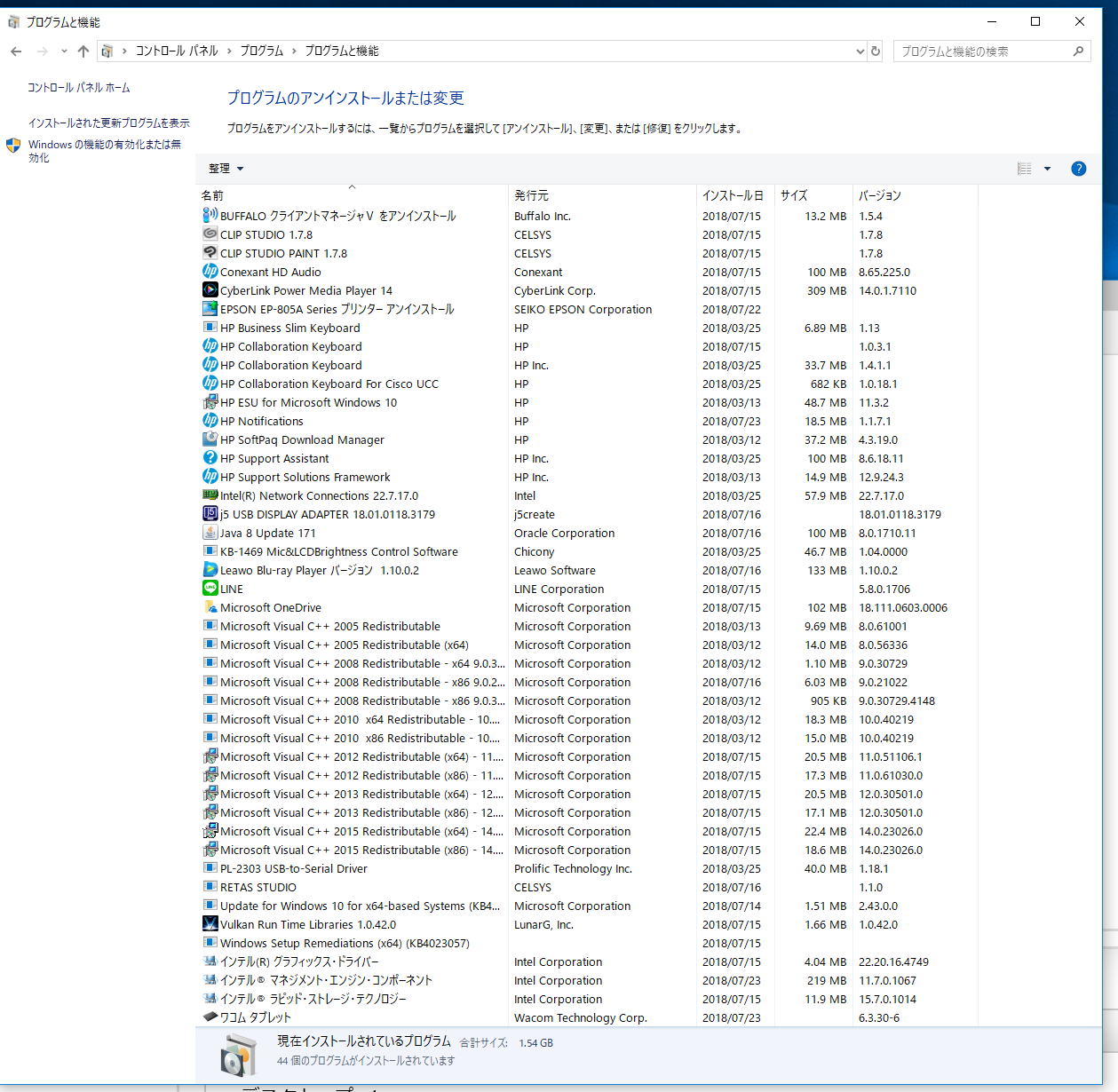Screen dimensions: 1118x1092
Task: Select the Java 8 Update 171 icon
Action: (x=210, y=533)
